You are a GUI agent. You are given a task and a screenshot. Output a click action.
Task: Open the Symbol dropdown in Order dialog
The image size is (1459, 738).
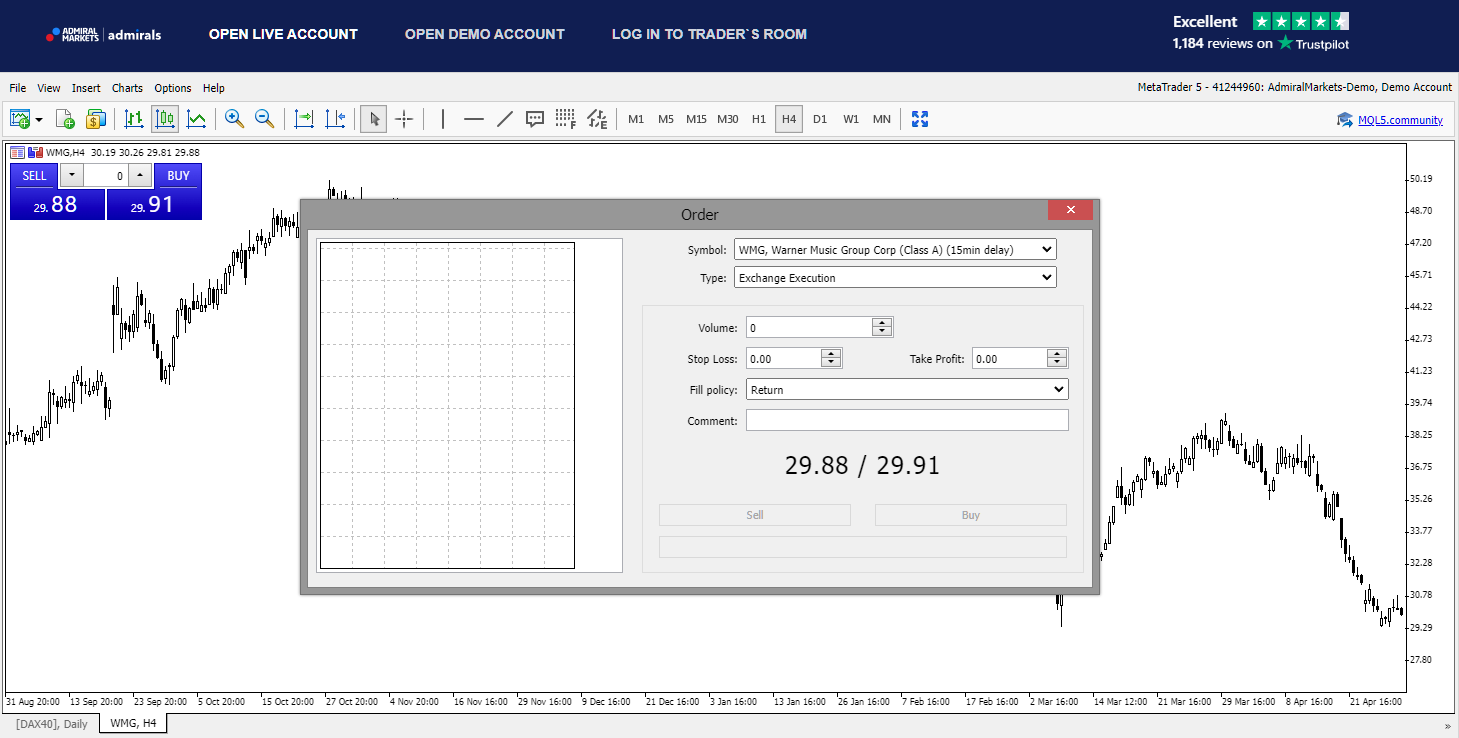[x=895, y=249]
